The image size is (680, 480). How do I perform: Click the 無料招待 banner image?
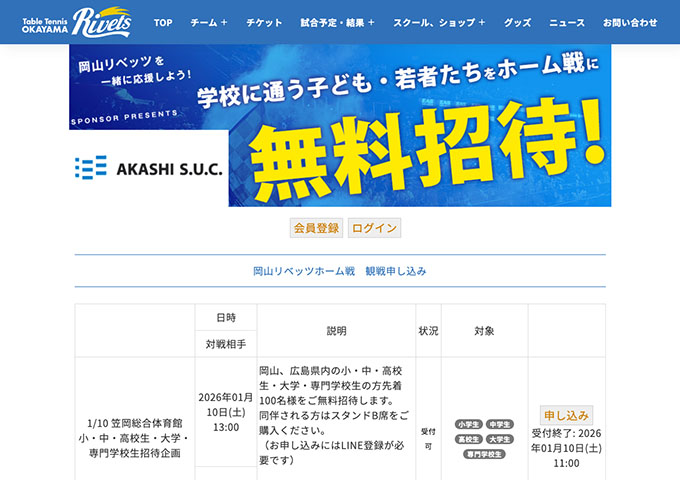pyautogui.click(x=340, y=125)
